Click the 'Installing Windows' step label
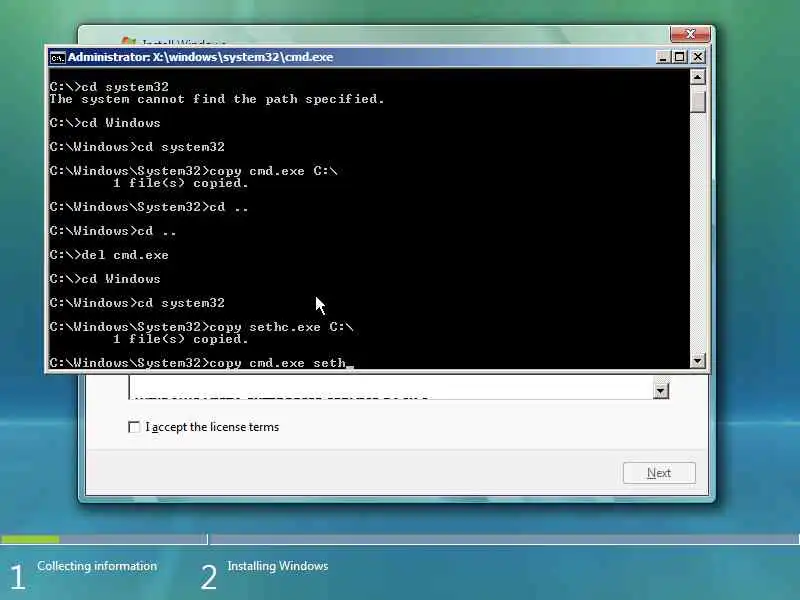 click(x=278, y=566)
